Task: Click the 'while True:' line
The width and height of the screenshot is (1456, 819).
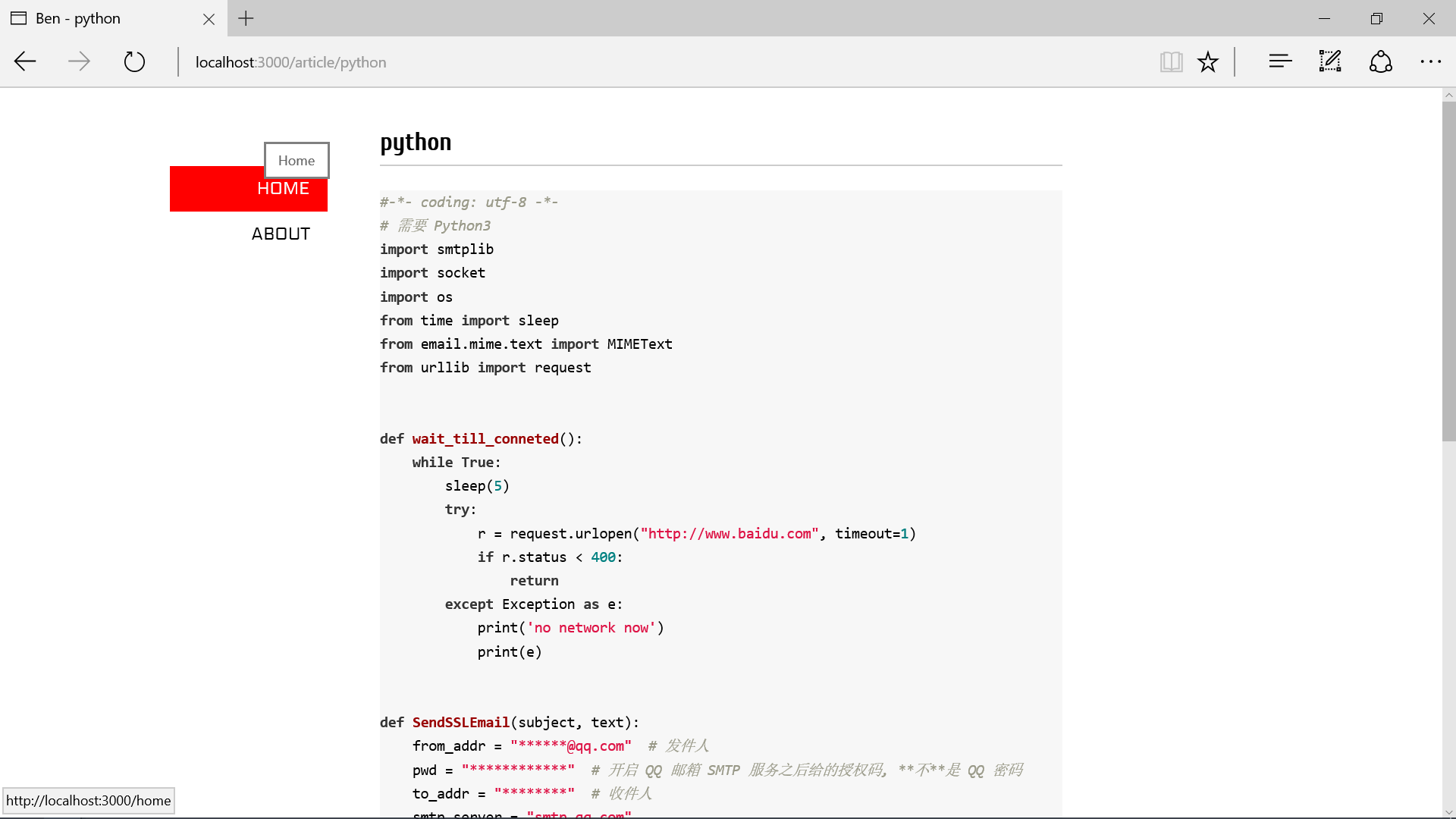Action: click(x=457, y=463)
